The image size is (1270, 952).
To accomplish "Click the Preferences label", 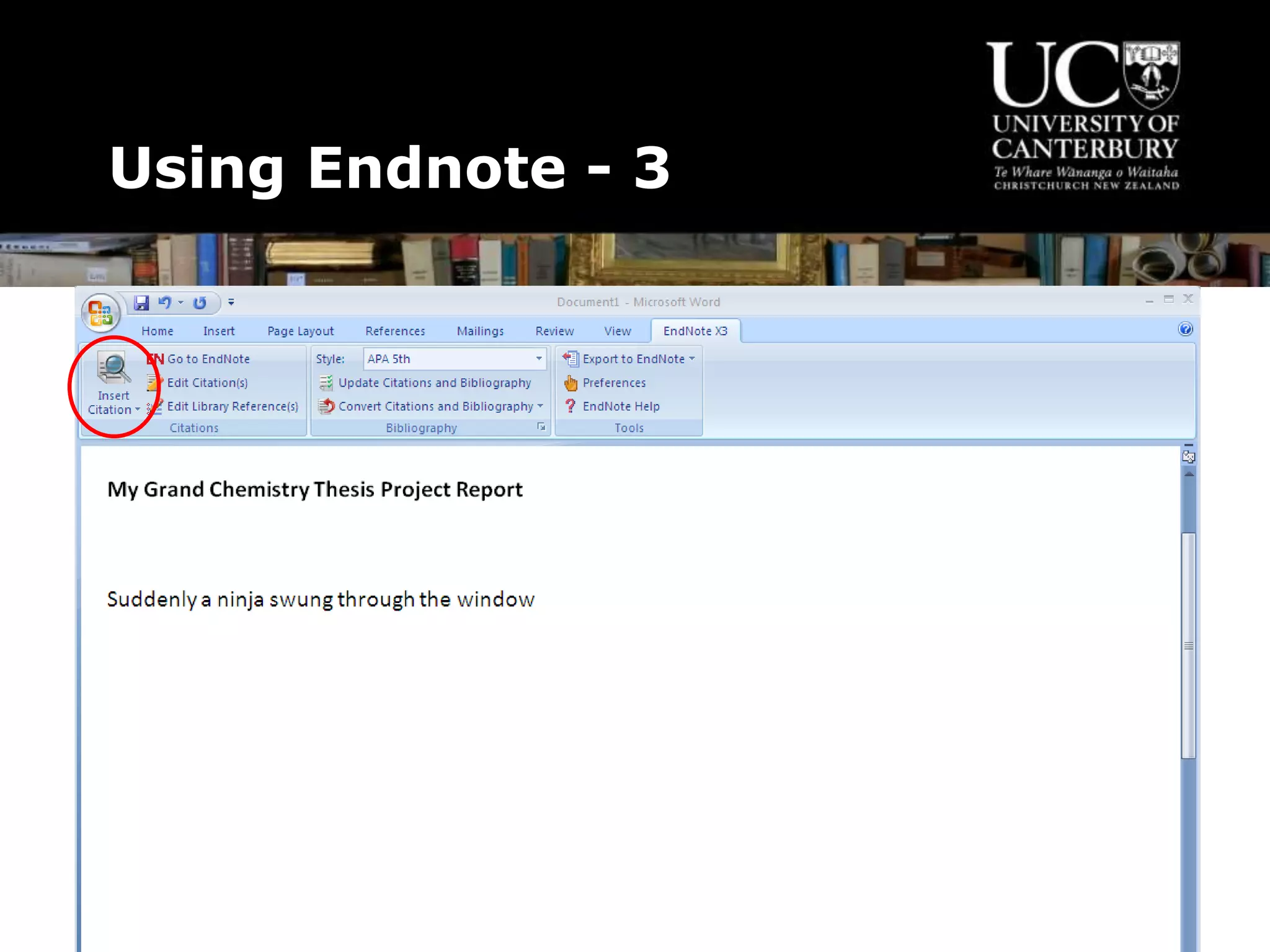I will pyautogui.click(x=615, y=382).
